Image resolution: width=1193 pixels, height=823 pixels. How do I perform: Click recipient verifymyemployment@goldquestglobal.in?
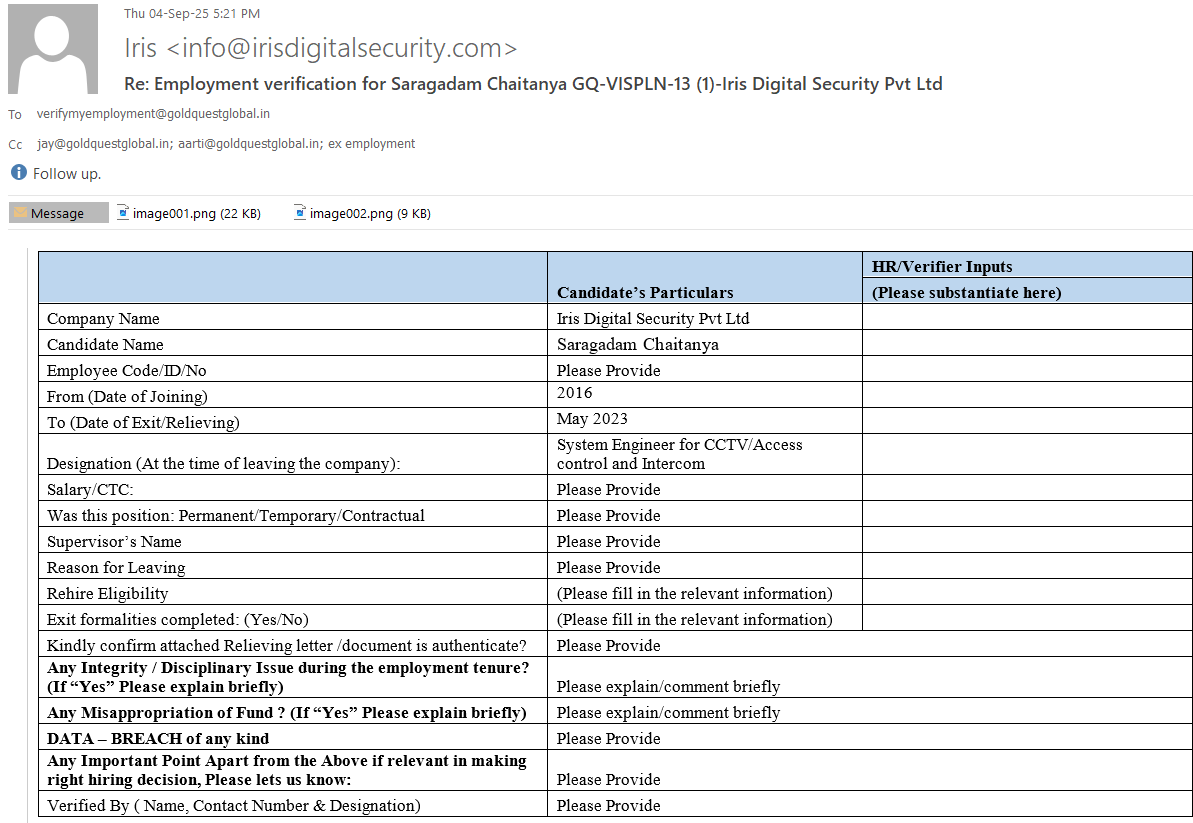coord(153,113)
